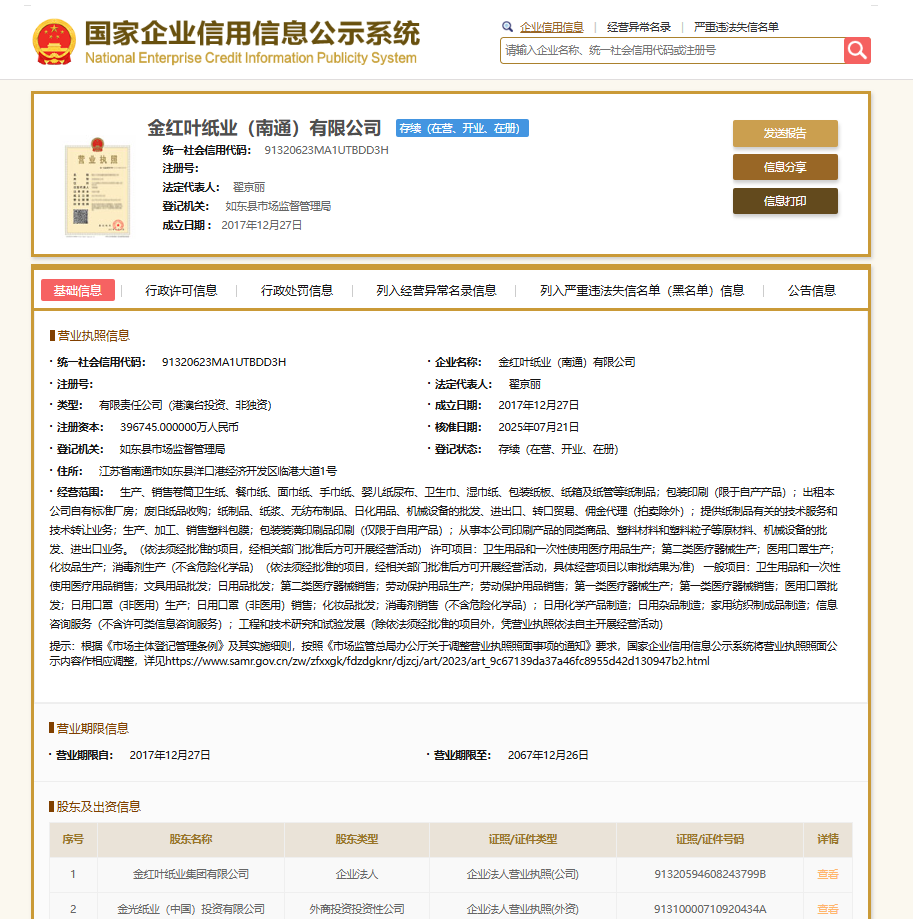Click 查看 for shareholder 金红叶纸业集团有限公司
This screenshot has height=919, width=913.
[827, 874]
